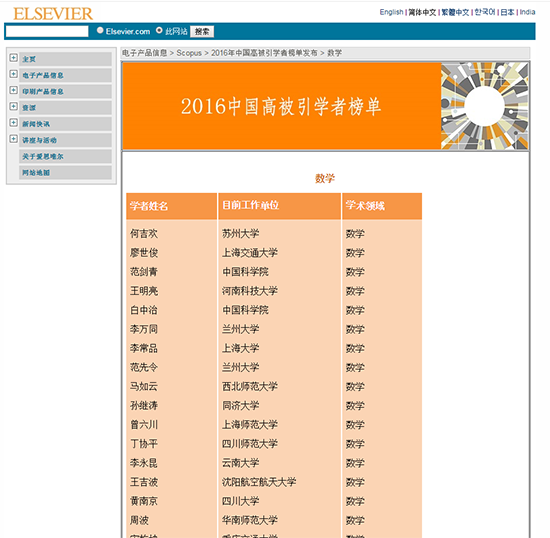Switch language to English

tap(391, 12)
